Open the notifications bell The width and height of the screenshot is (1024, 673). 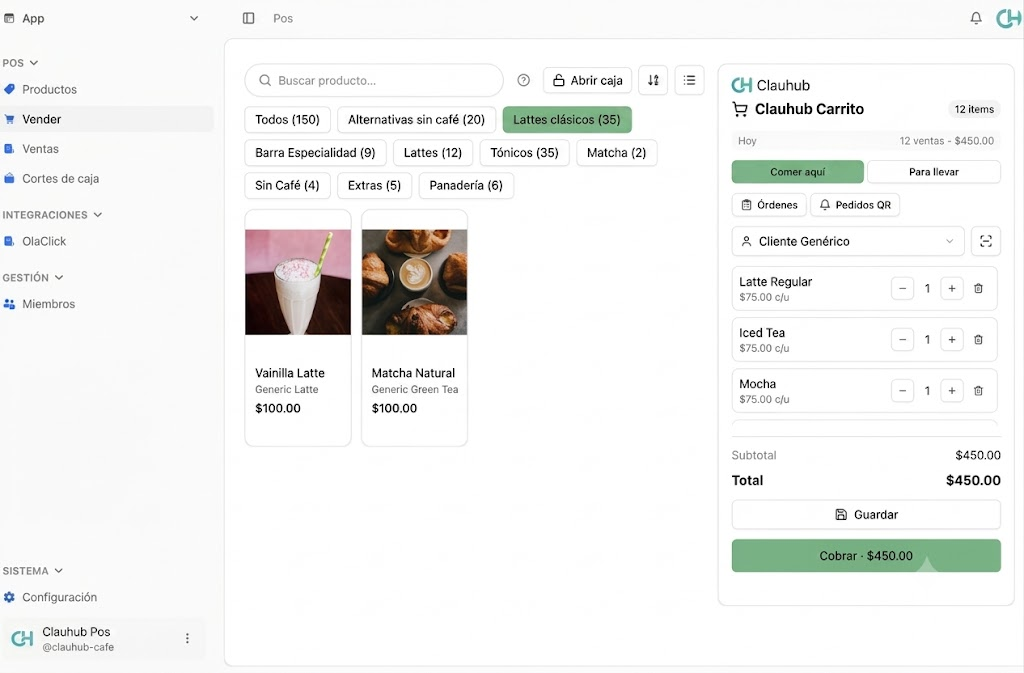pos(976,18)
